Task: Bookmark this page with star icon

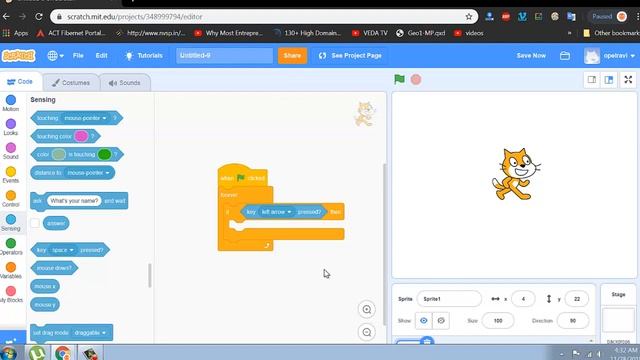Action: [x=469, y=17]
